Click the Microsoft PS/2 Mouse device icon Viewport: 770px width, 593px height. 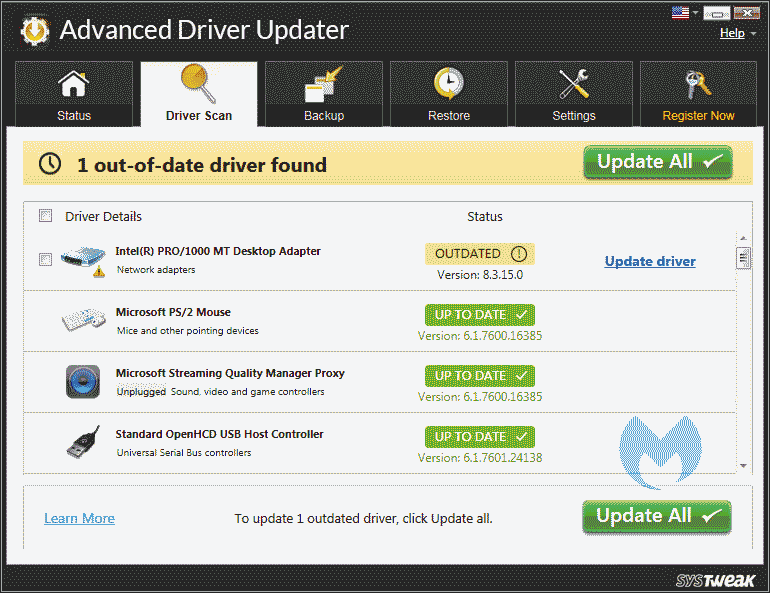pos(83,320)
